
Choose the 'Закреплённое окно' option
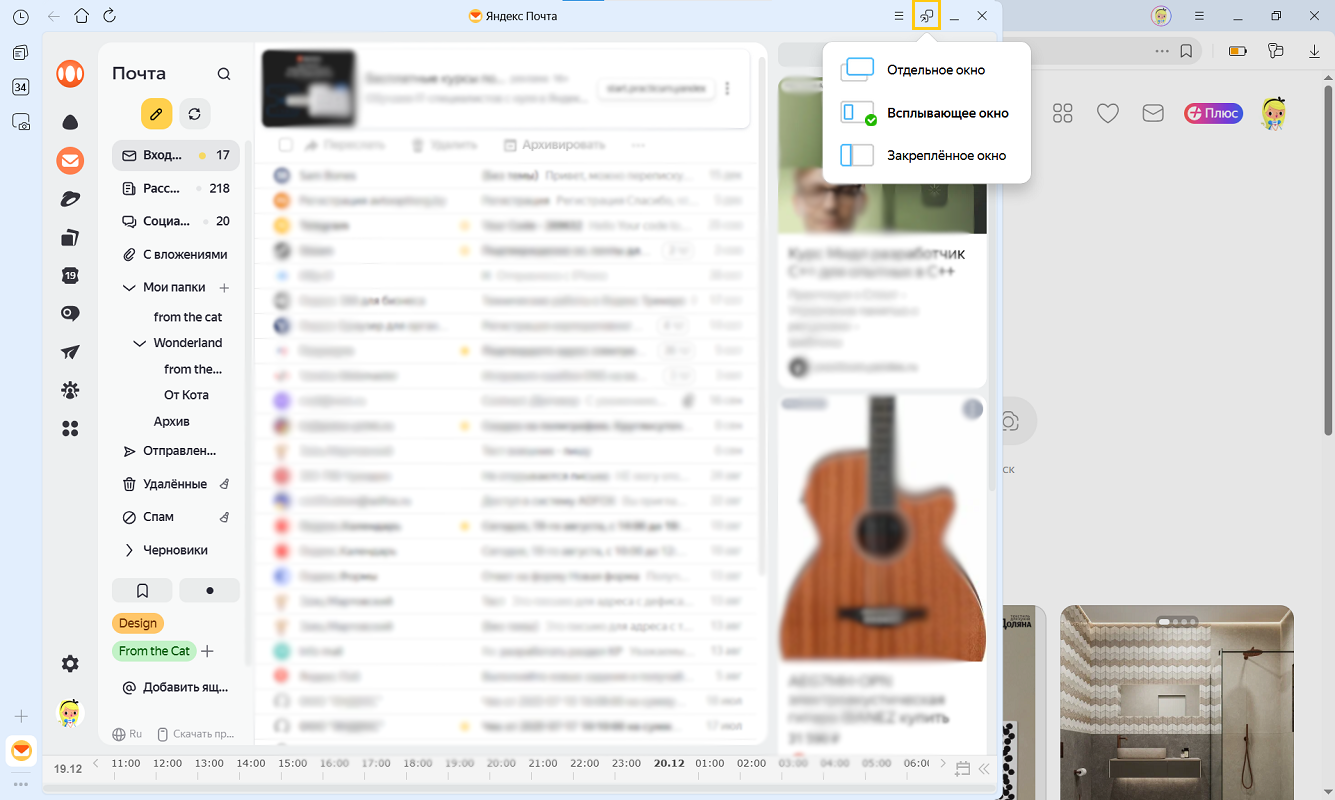946,156
